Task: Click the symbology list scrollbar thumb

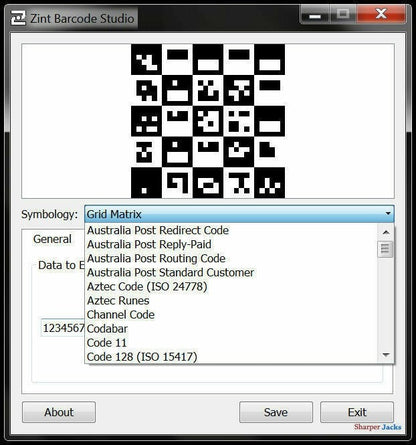Action: (385, 249)
